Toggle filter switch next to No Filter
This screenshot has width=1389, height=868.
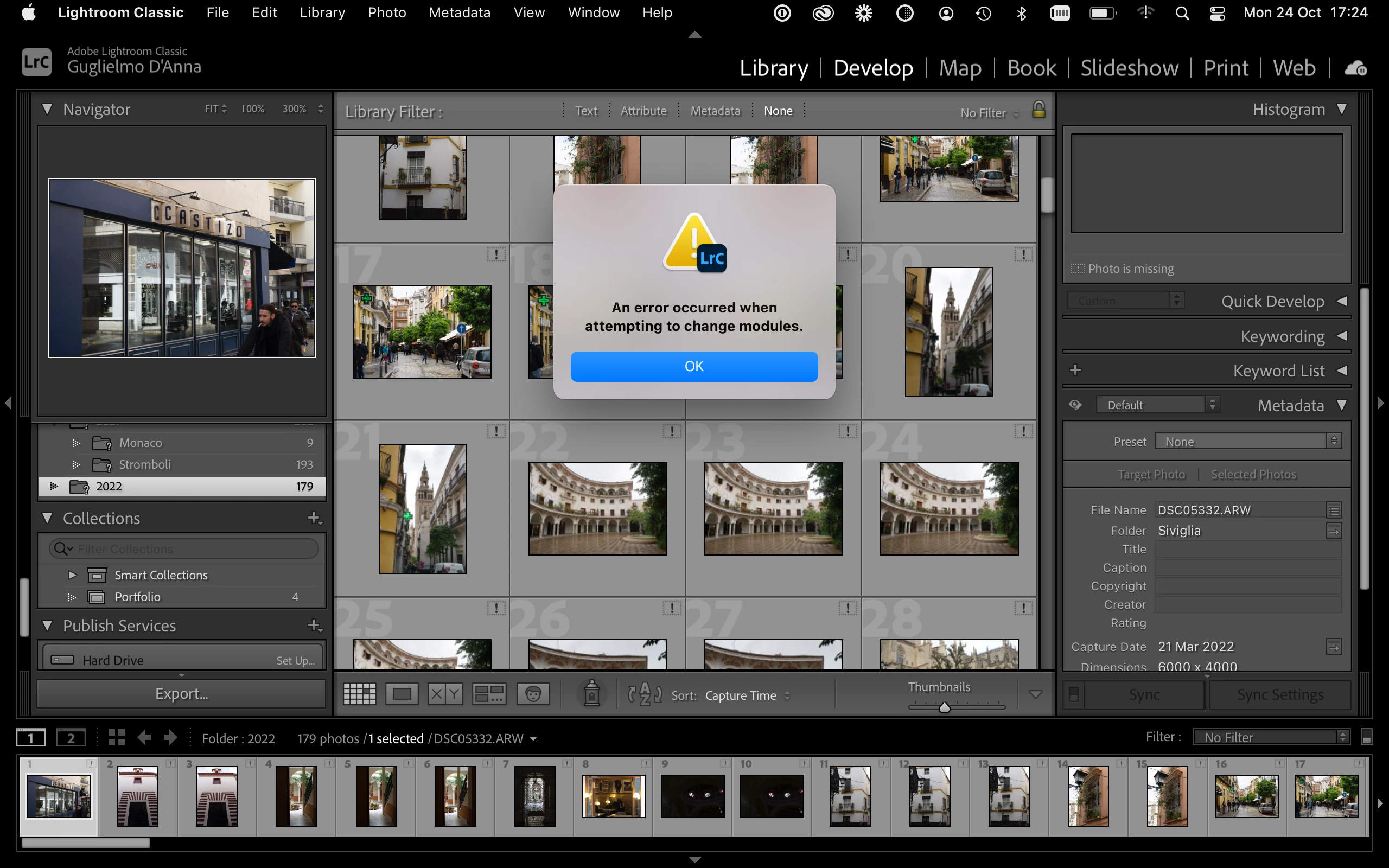click(x=1367, y=738)
